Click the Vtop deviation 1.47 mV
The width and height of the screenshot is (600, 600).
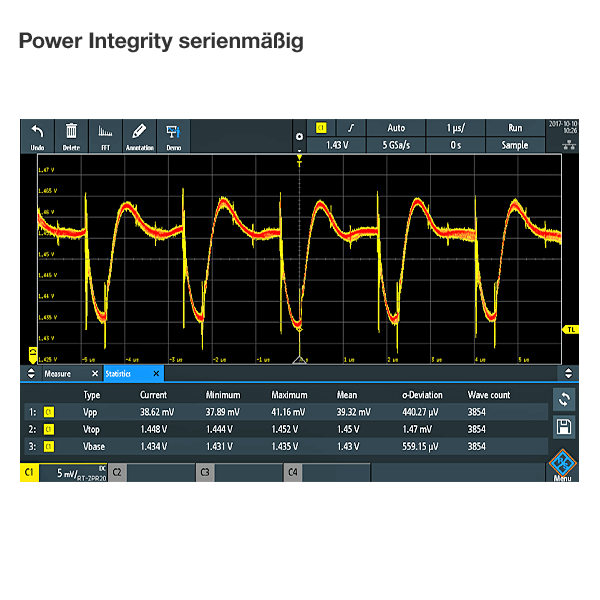(417, 429)
